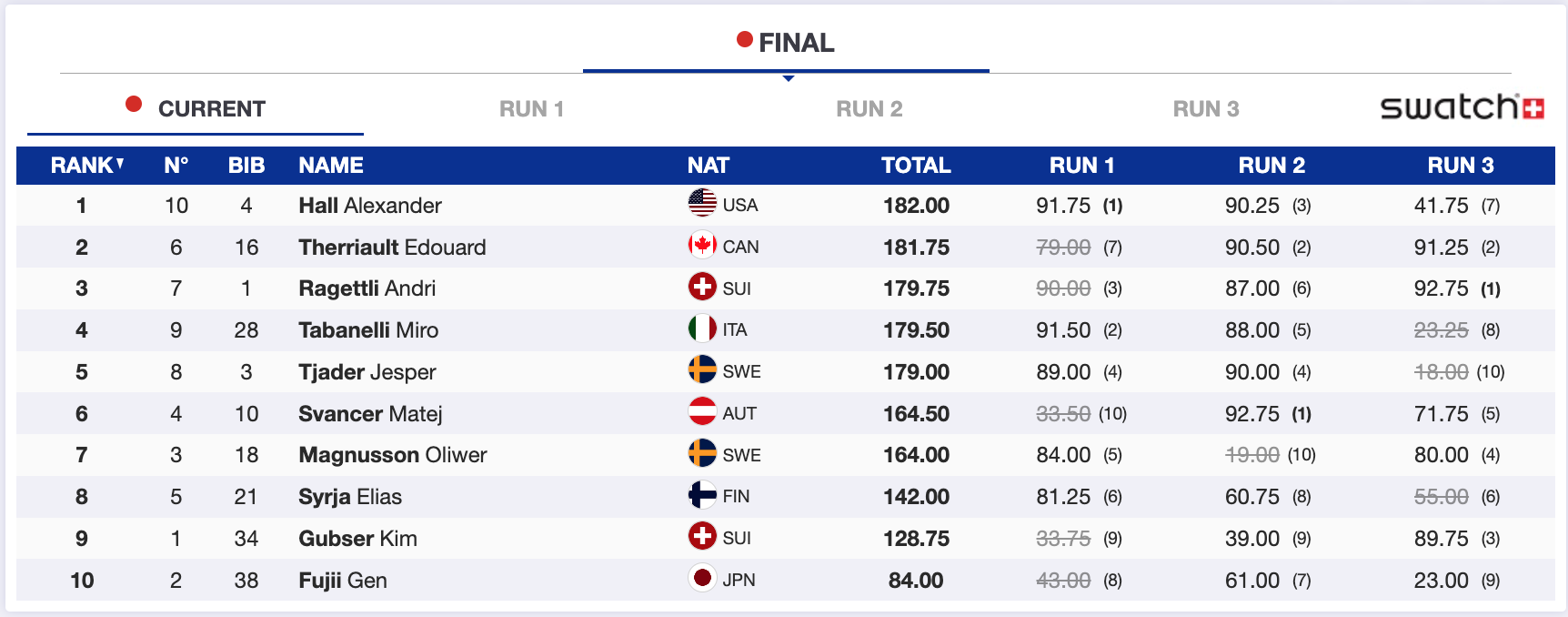The height and width of the screenshot is (617, 1568).
Task: Open the RUN 3 tab
Action: 1205,109
